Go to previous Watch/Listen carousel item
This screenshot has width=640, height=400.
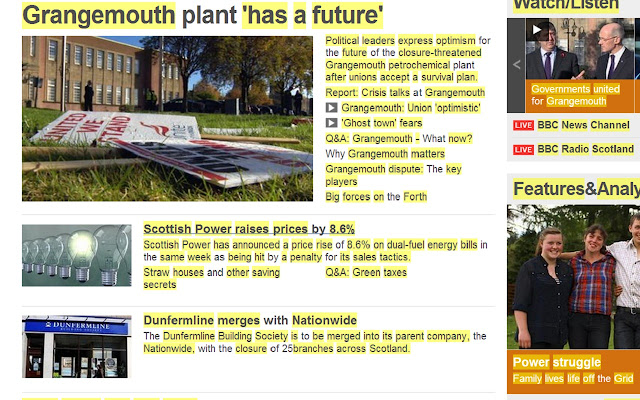[x=516, y=65]
